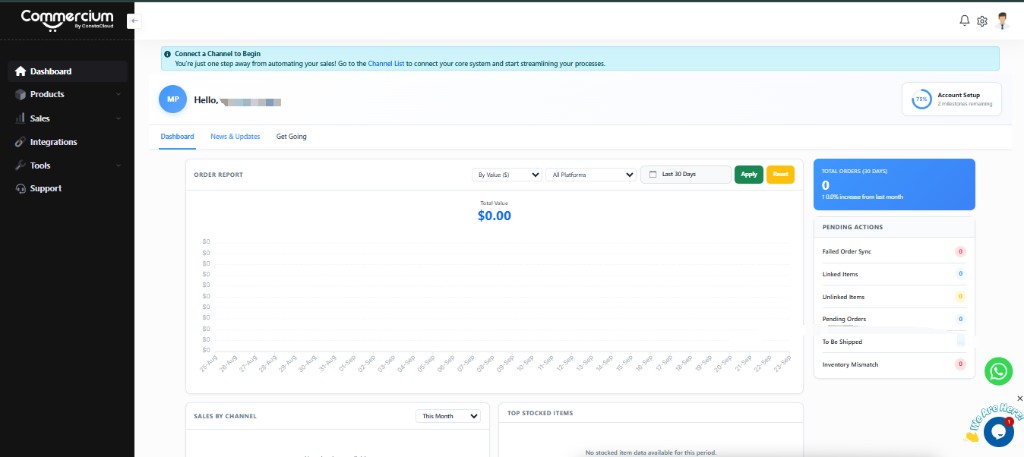The image size is (1024, 457).
Task: Collapse sidebar with arrow button
Action: (134, 21)
